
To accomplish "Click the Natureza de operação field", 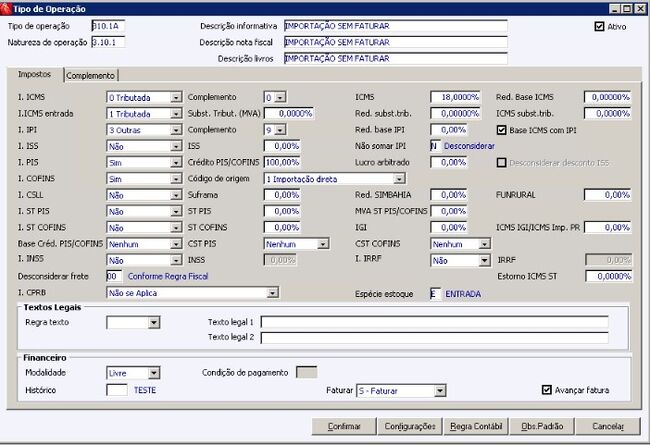I will [108, 42].
